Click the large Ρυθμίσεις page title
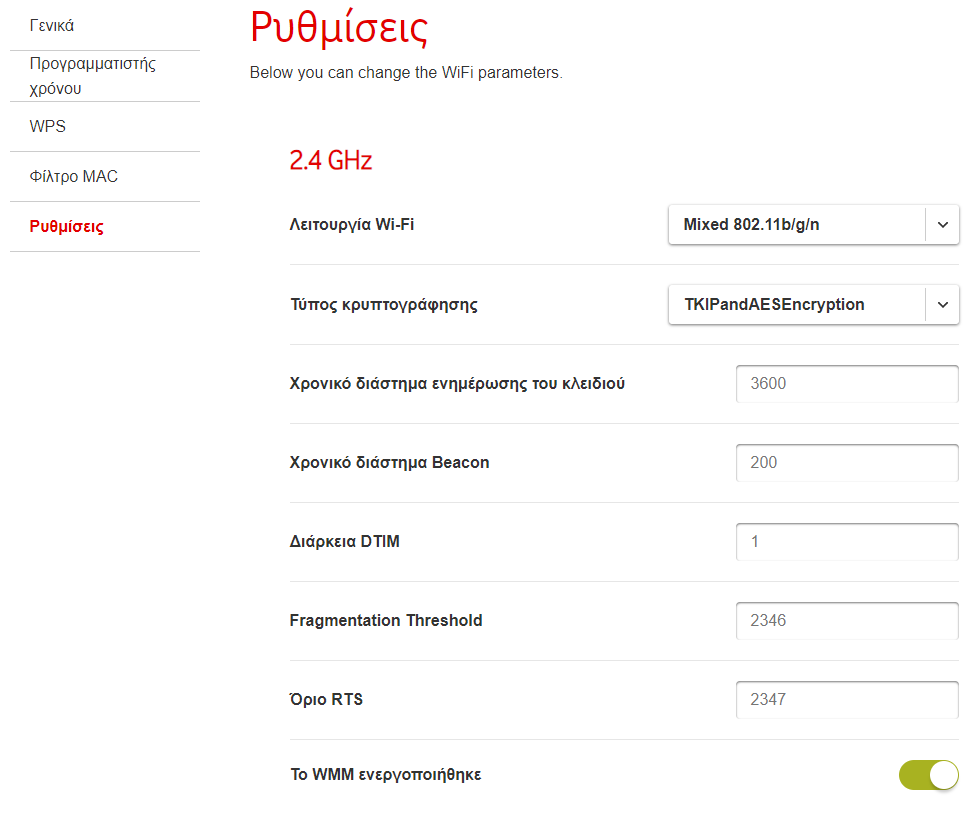 click(339, 28)
